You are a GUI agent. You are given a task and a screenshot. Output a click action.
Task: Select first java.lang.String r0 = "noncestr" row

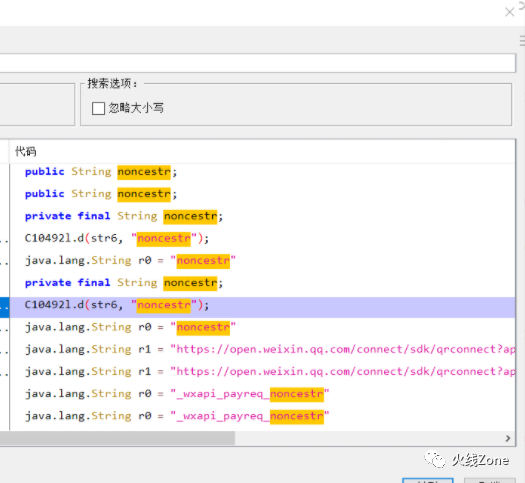[x=262, y=260]
